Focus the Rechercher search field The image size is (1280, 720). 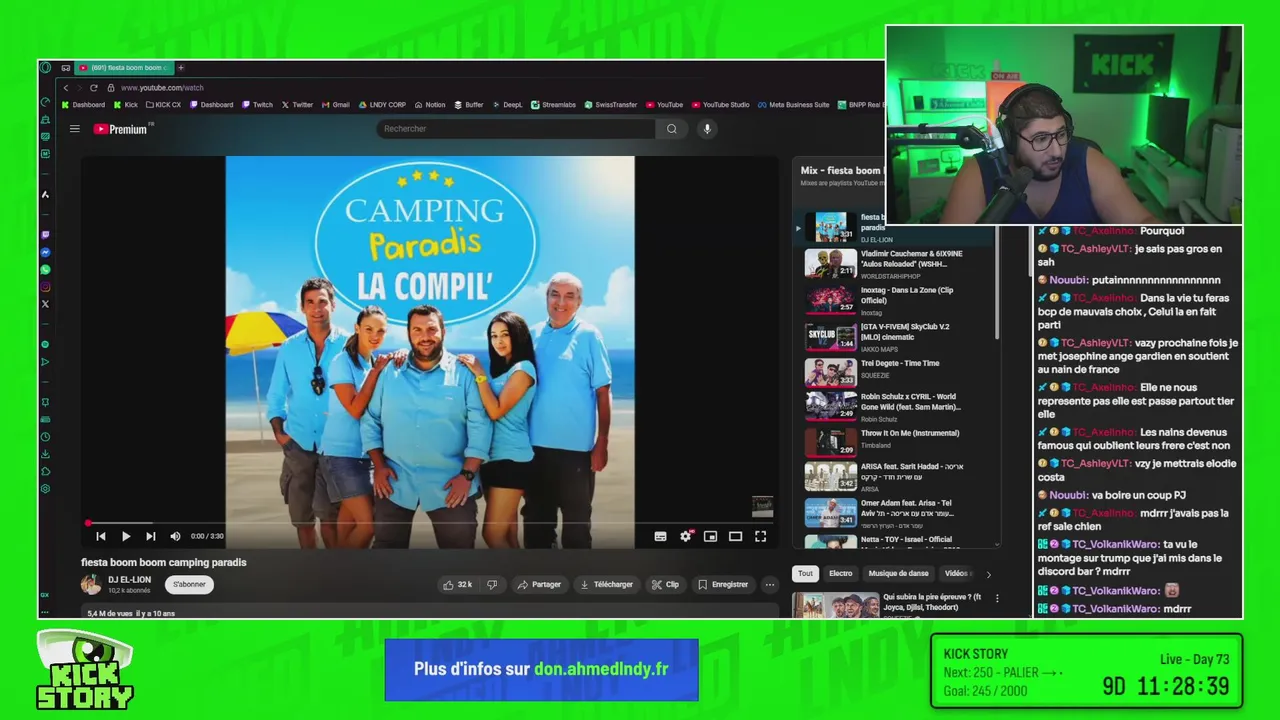tap(516, 129)
